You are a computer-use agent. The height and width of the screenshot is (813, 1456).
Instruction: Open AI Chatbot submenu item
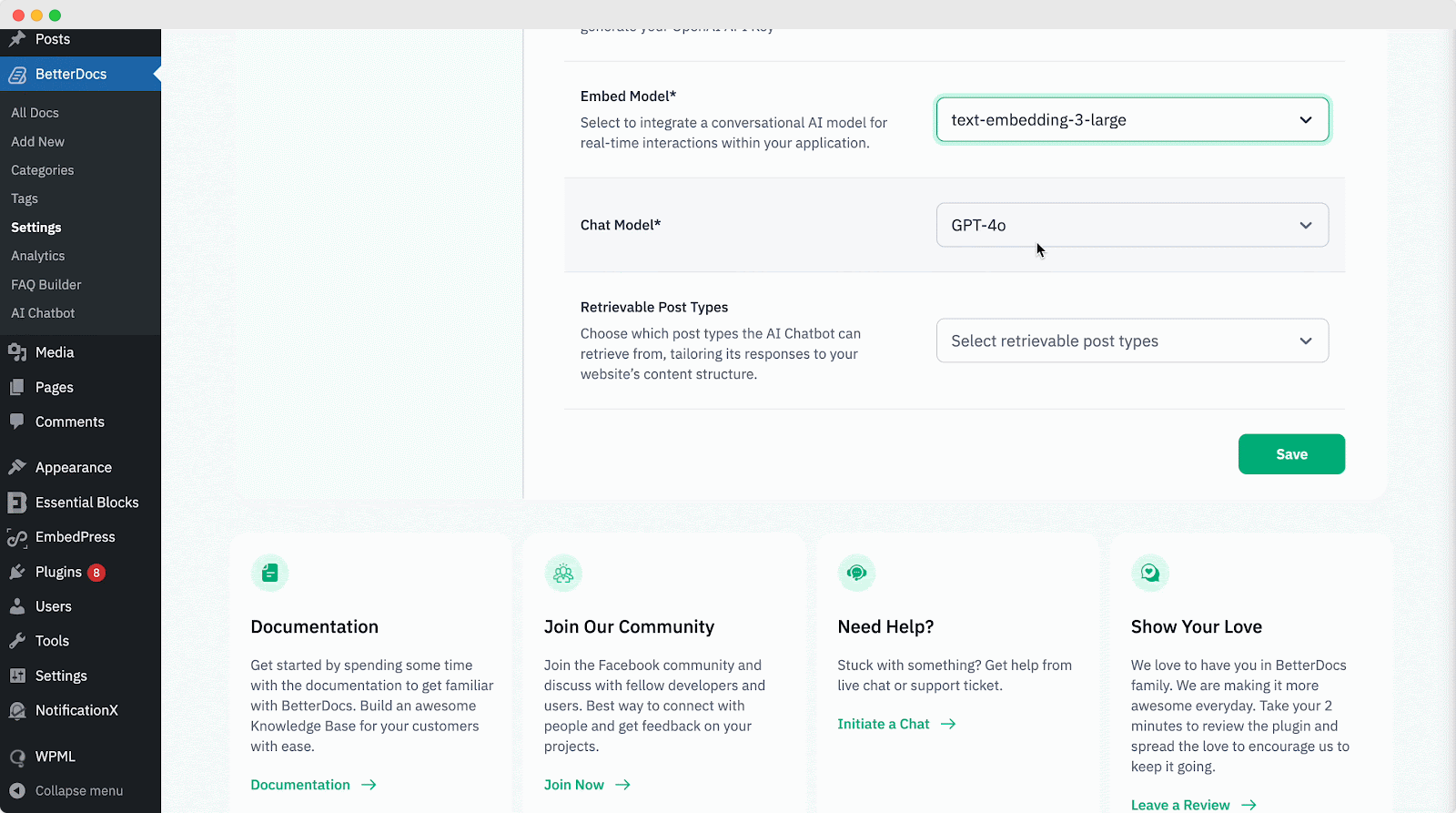point(43,313)
